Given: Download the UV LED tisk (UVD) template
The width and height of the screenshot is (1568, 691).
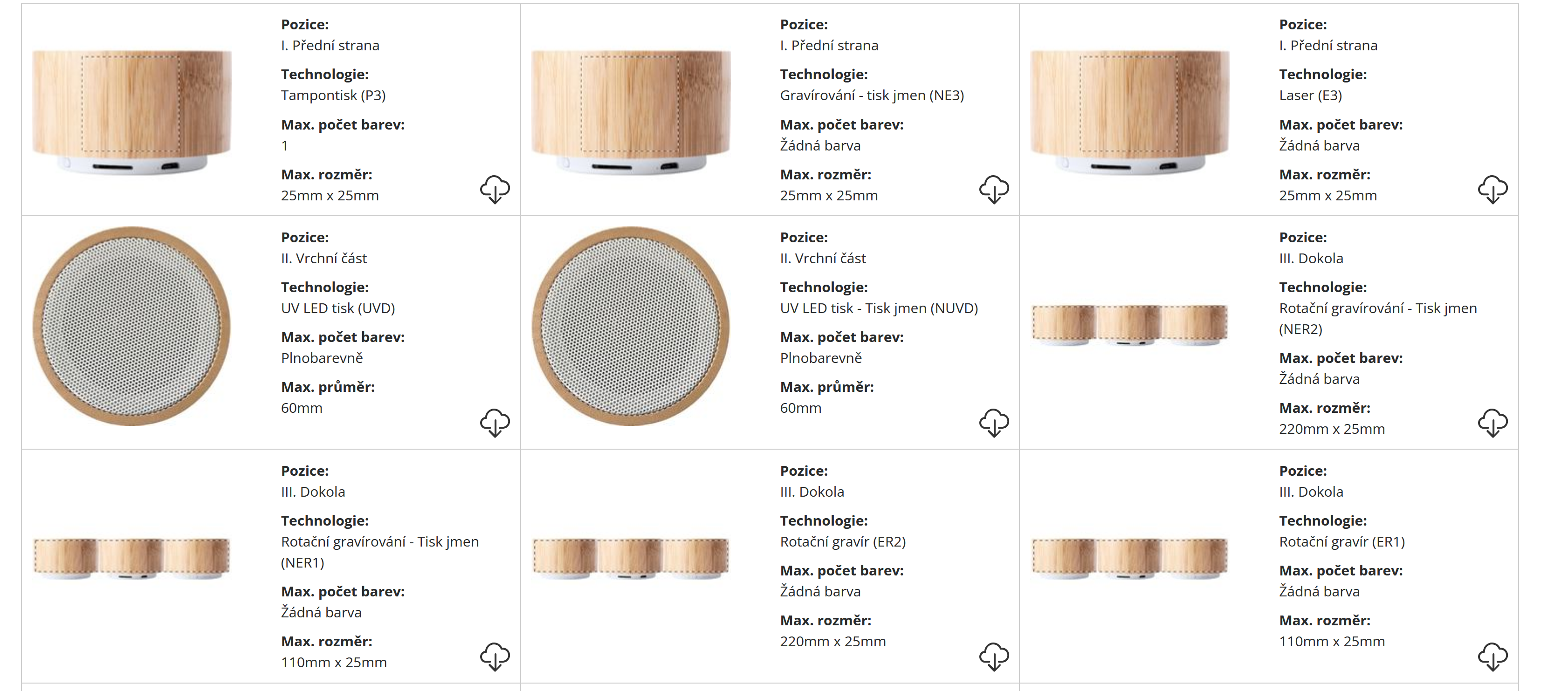Looking at the screenshot, I should [495, 423].
